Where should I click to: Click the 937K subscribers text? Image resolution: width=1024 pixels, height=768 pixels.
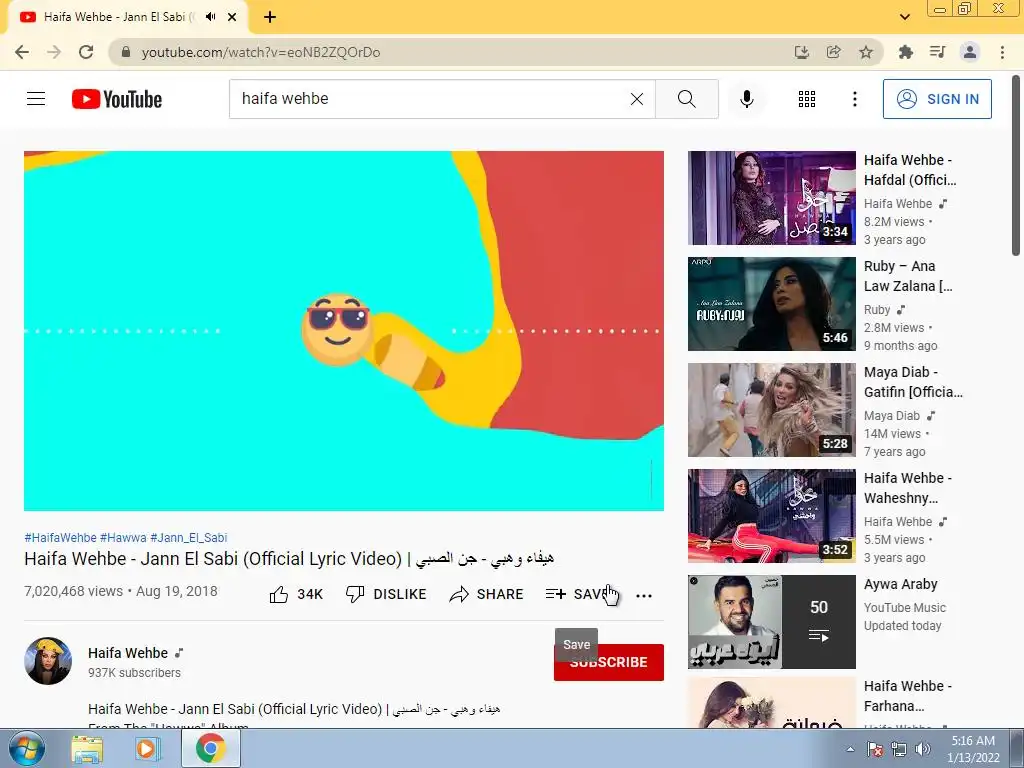(x=135, y=673)
